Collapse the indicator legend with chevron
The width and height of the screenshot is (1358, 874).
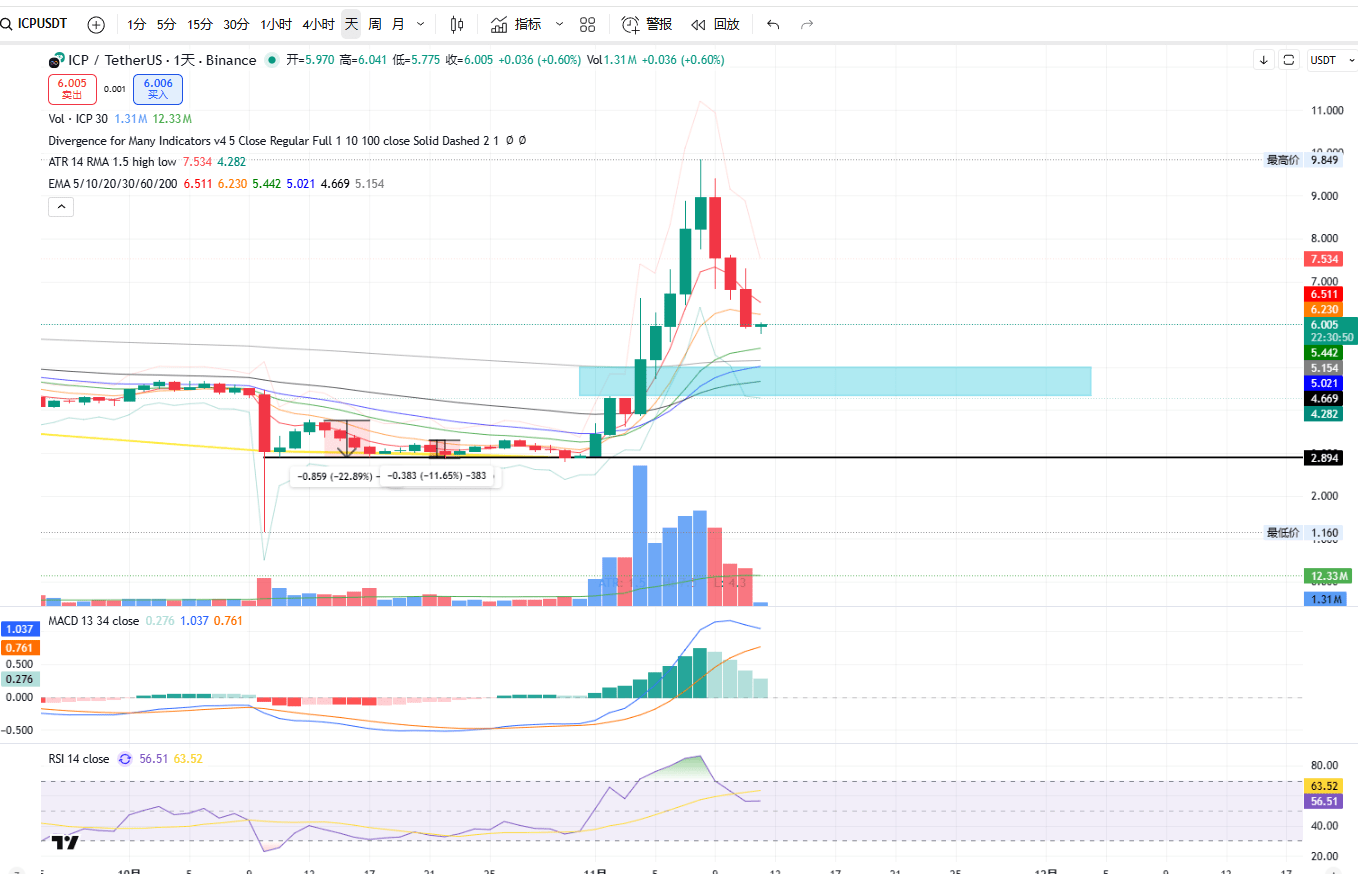pos(61,207)
